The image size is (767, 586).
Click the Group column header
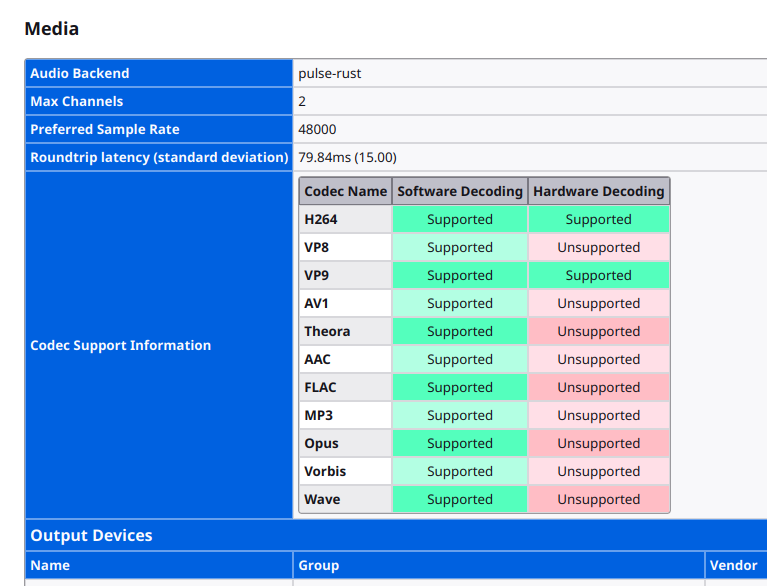pos(319,565)
